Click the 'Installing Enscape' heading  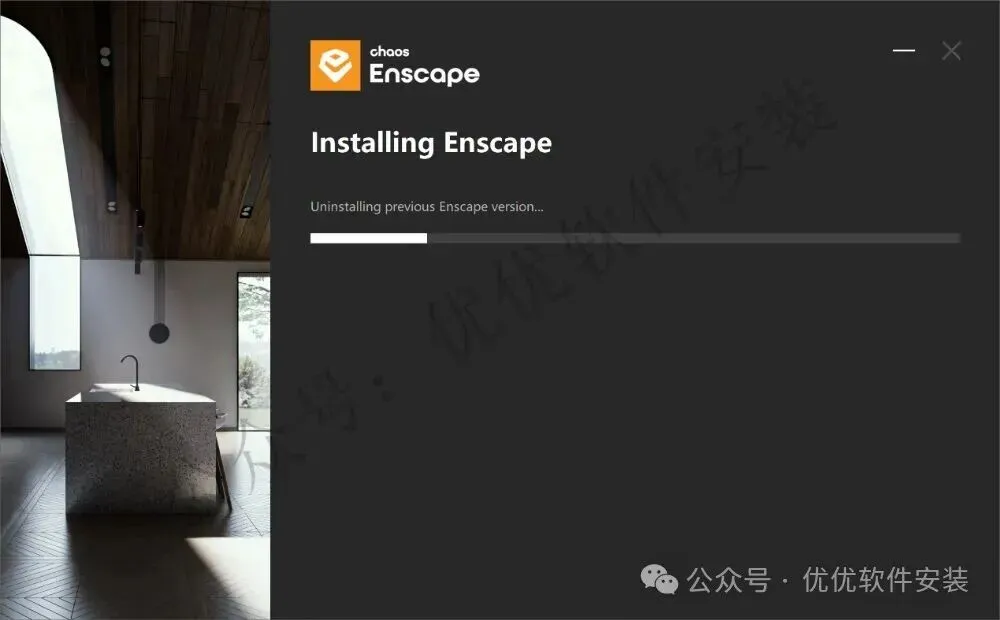(x=431, y=143)
